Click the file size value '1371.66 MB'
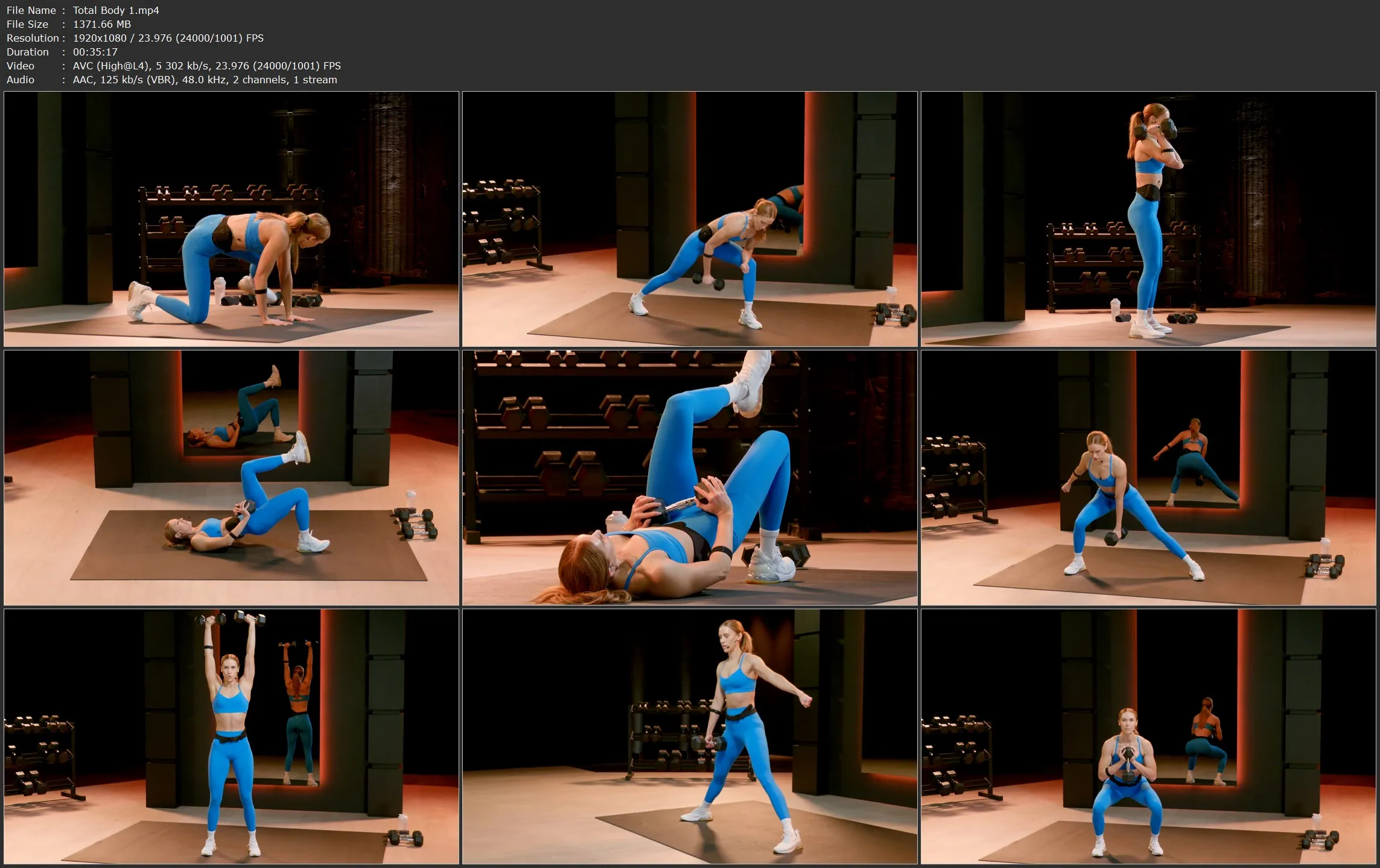 (x=102, y=24)
